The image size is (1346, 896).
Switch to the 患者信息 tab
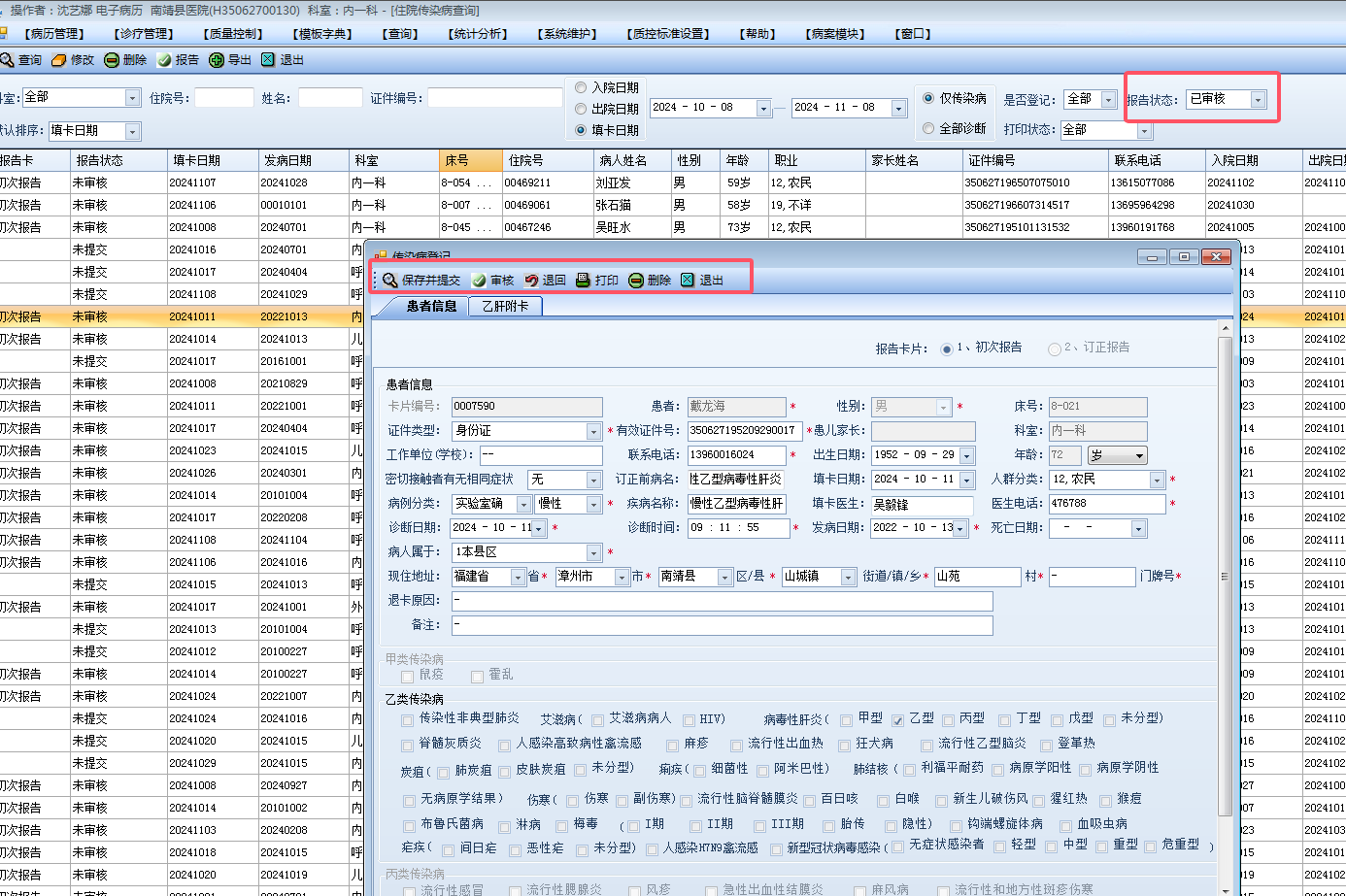click(431, 307)
